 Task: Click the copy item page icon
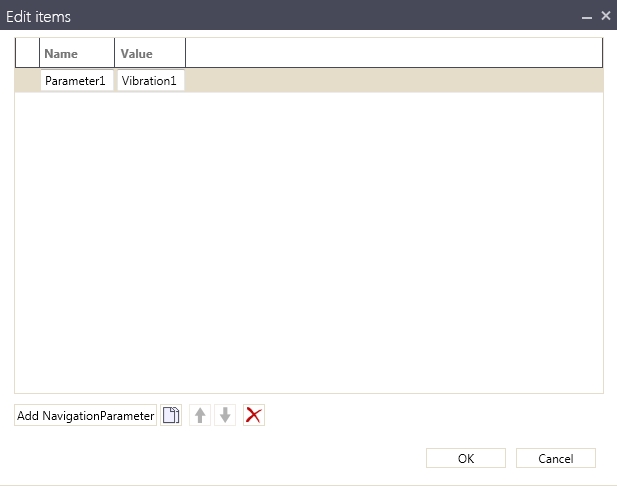[171, 416]
